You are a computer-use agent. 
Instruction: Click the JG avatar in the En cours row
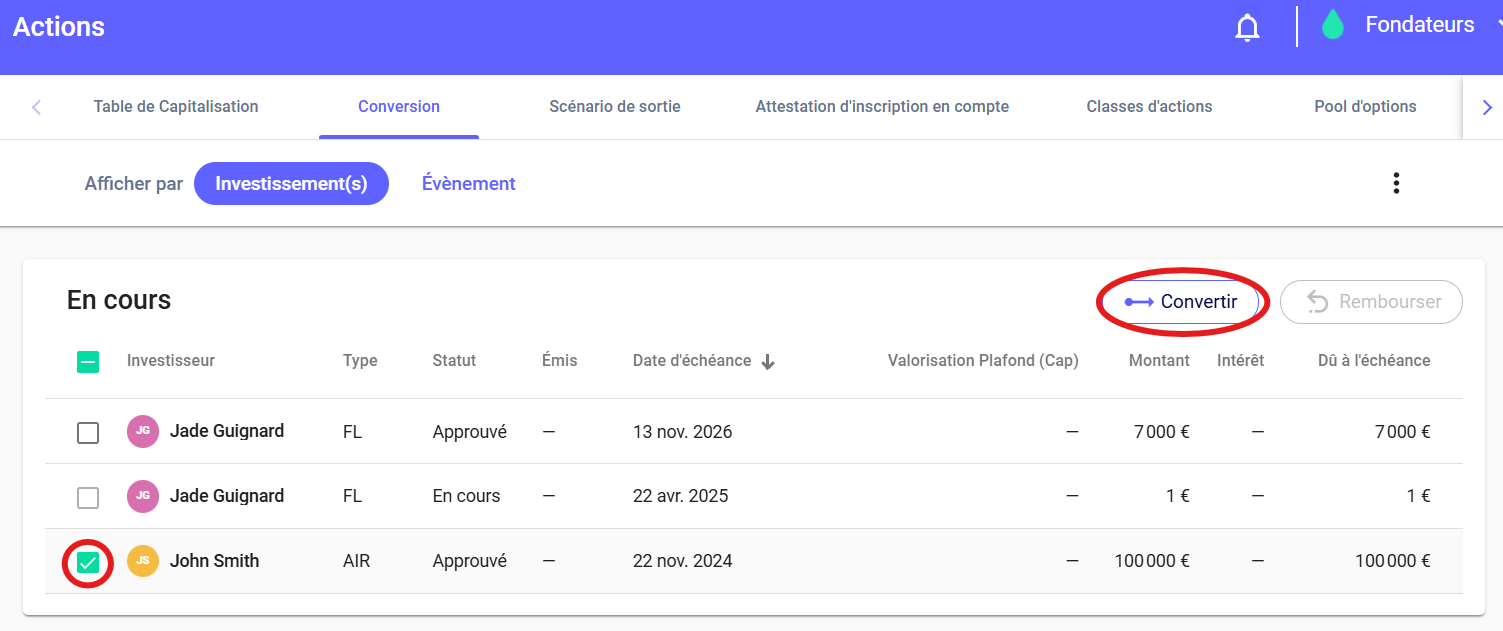143,496
